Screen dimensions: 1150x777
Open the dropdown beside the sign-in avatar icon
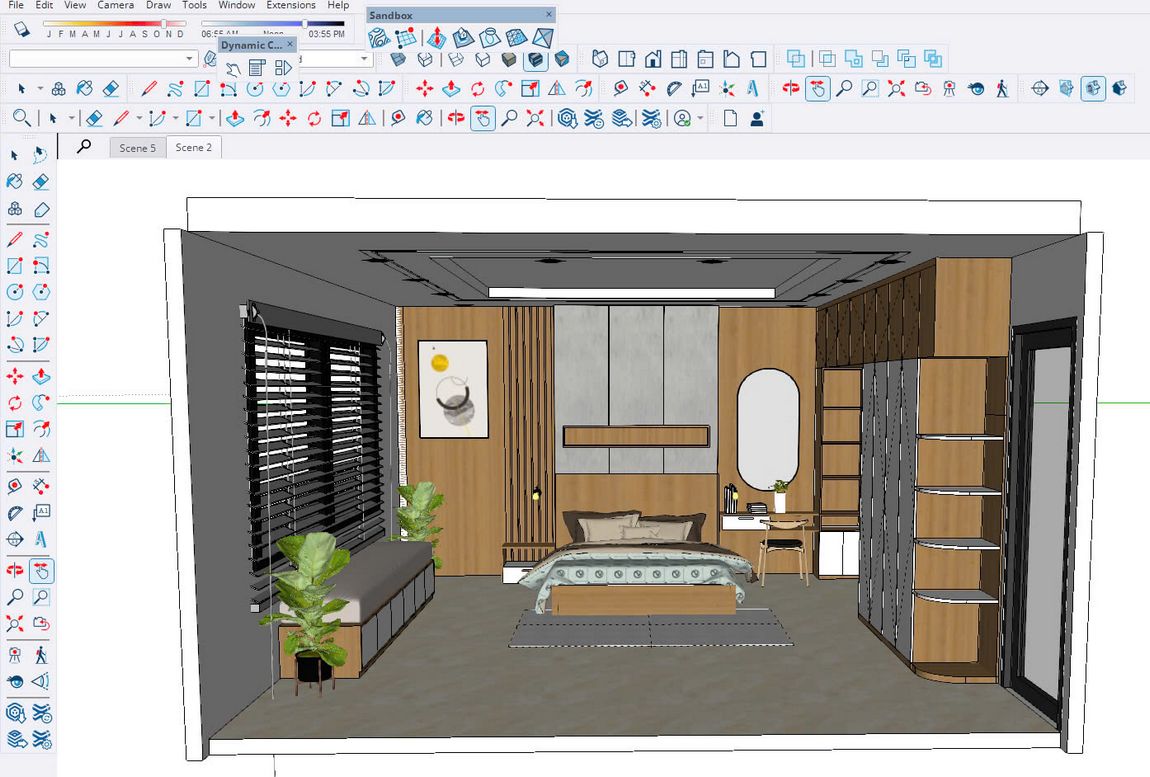[x=700, y=118]
